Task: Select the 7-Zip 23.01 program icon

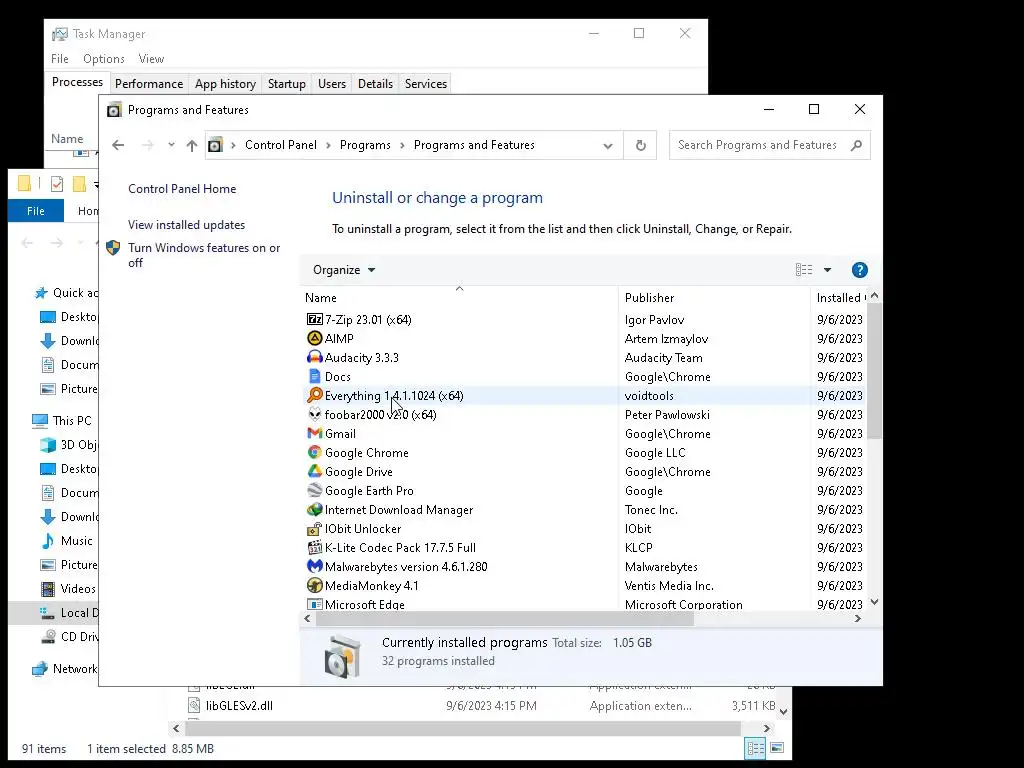Action: [x=315, y=319]
